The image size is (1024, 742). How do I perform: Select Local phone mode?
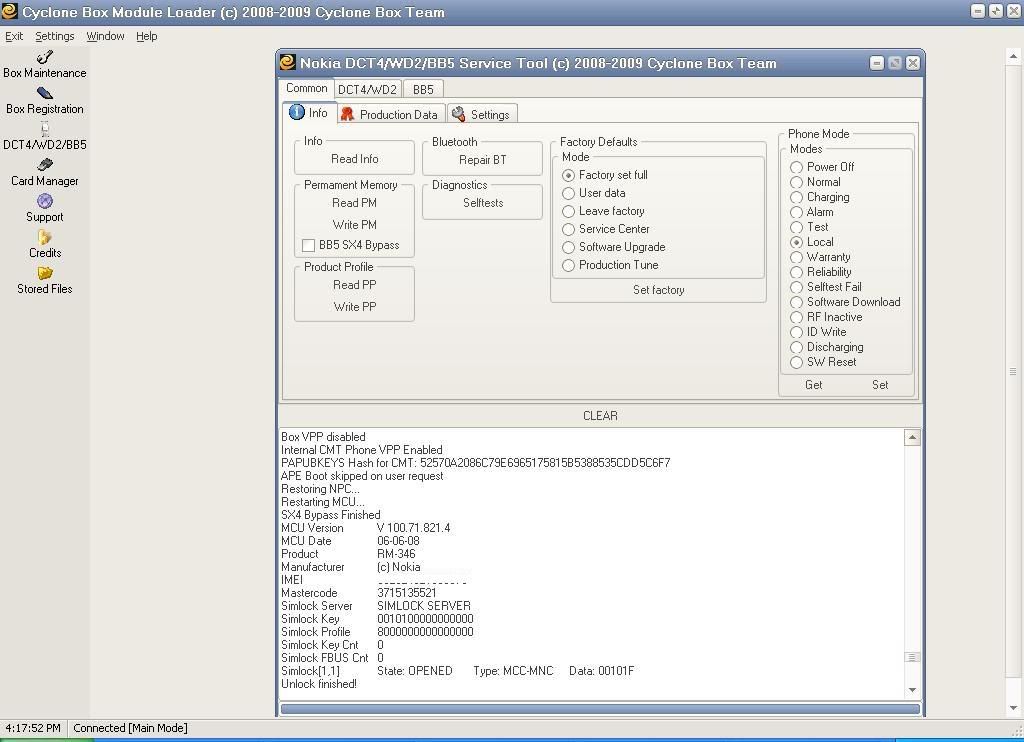pyautogui.click(x=796, y=242)
